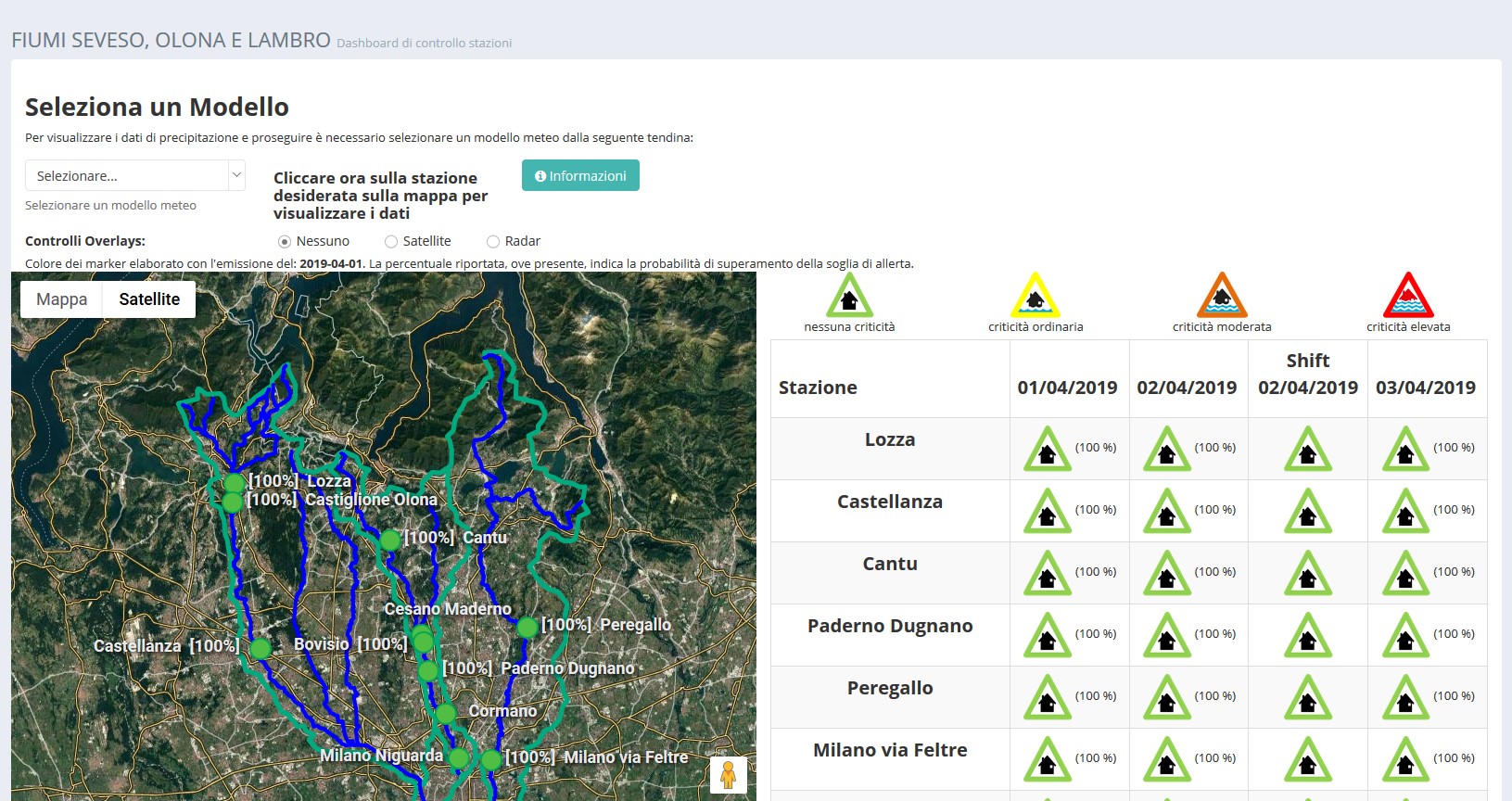The height and width of the screenshot is (801, 1512).
Task: Select the Nessuno overlay radio button
Action: click(x=285, y=241)
